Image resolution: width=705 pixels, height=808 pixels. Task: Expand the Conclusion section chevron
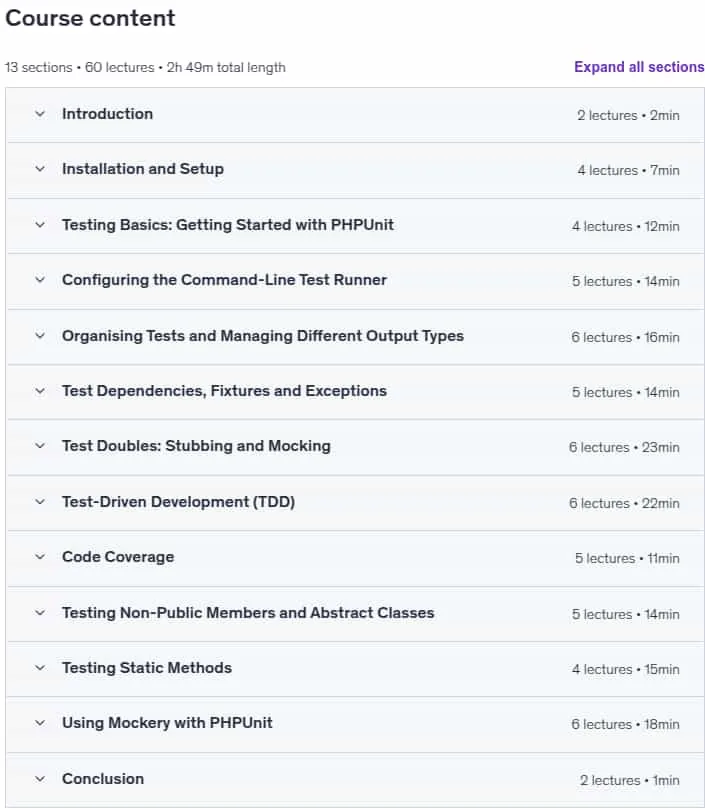click(x=40, y=779)
